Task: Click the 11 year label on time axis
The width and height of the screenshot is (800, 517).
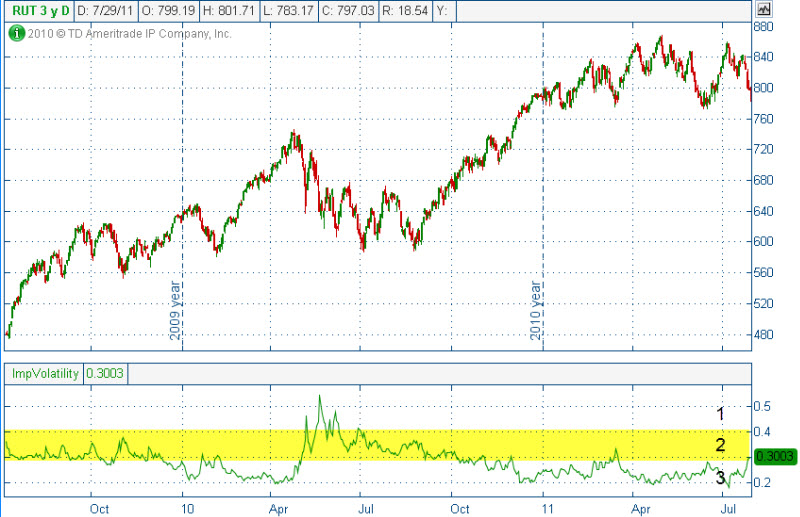Action: 547,509
